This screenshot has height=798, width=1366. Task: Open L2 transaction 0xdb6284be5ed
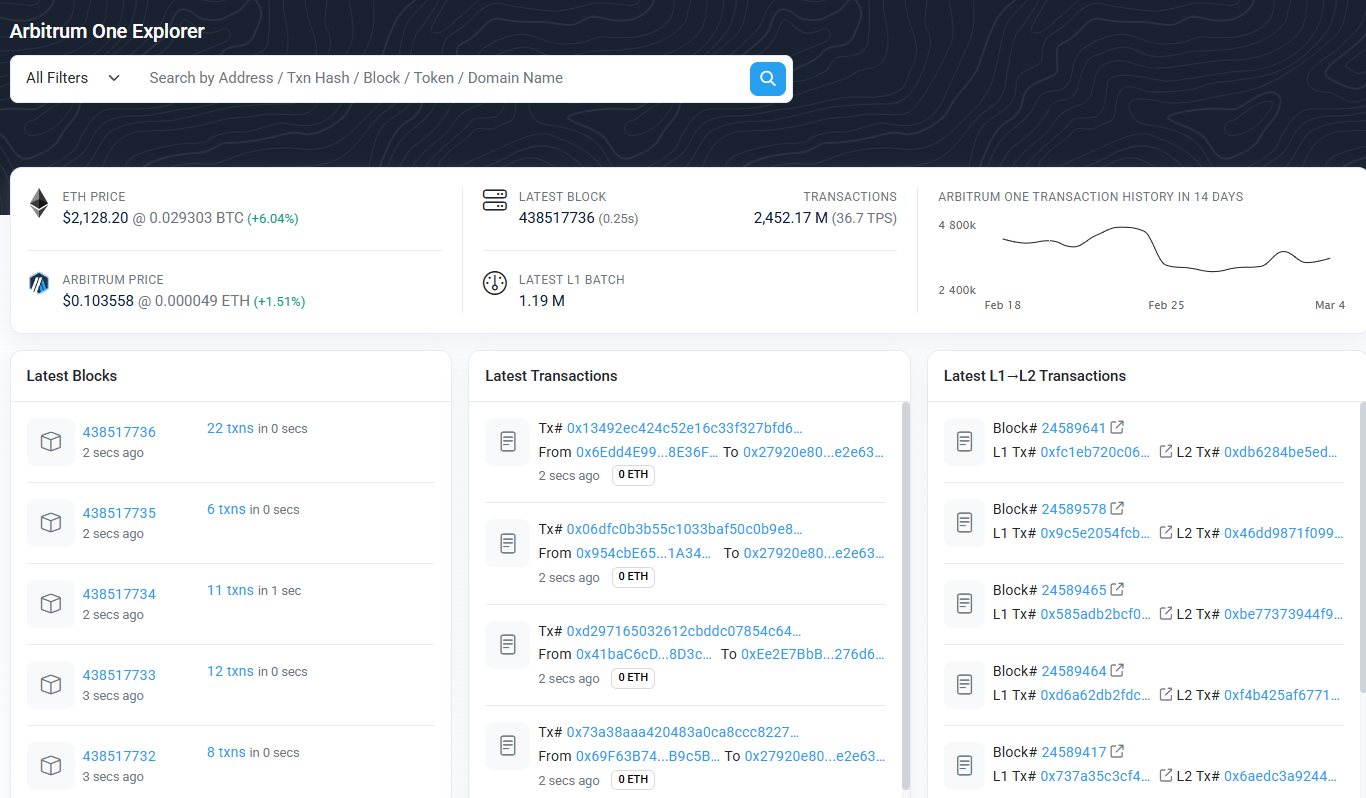coord(1280,452)
